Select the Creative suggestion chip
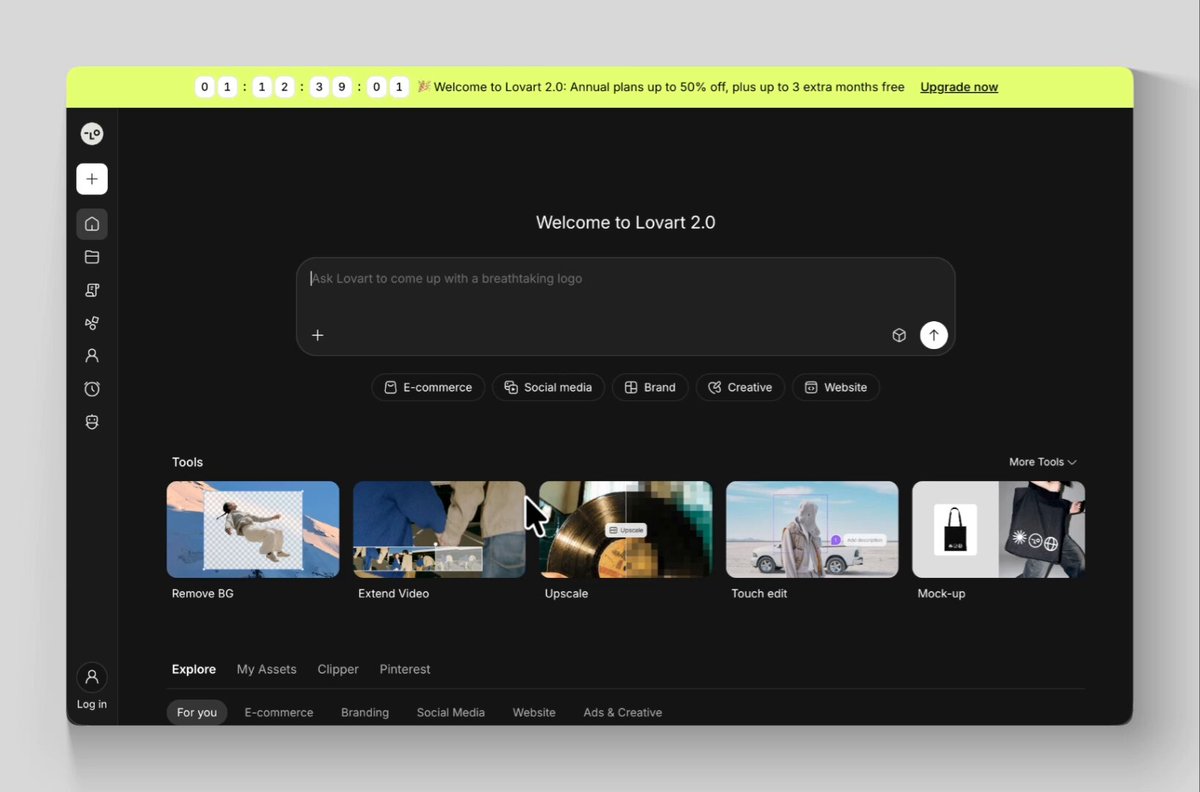This screenshot has height=792, width=1200. click(740, 387)
